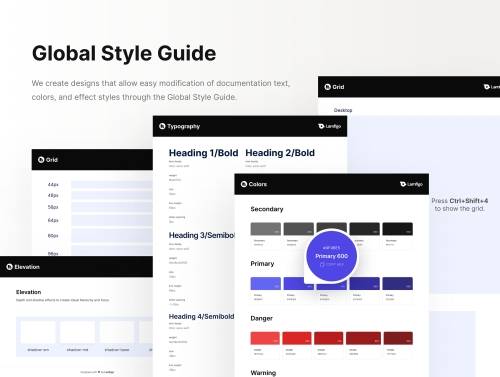Viewport: 500px width, 377px height.
Task: Click the Colors panel title
Action: coord(258,184)
